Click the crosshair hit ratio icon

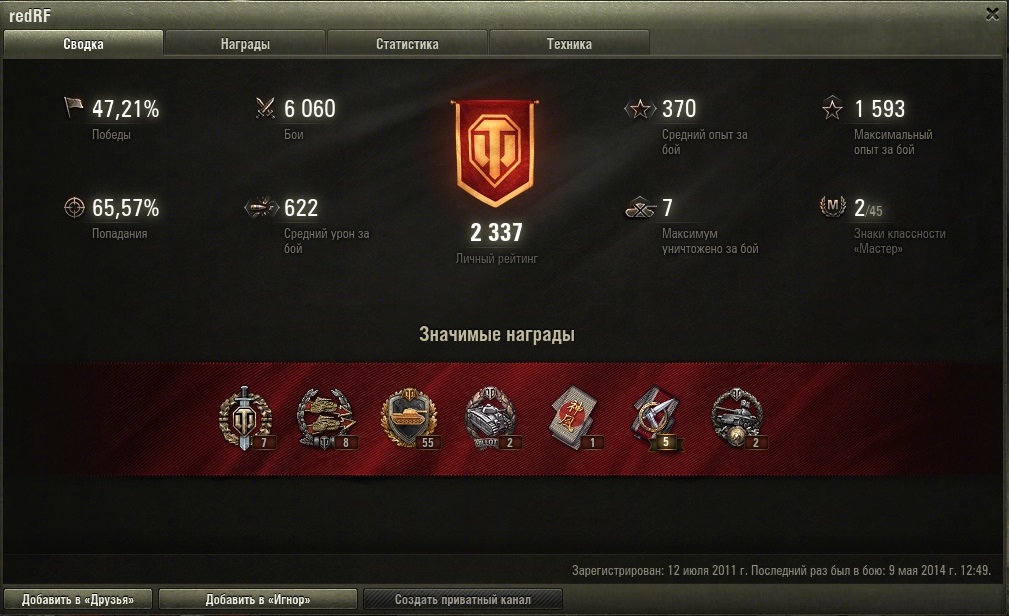[75, 207]
